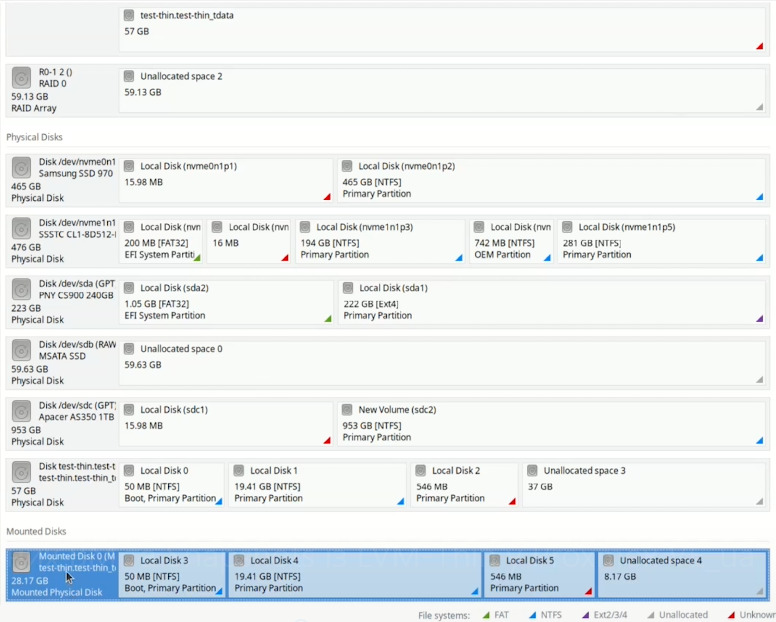Image resolution: width=776 pixels, height=622 pixels.
Task: Click the Unallocated space 0 icon
Action: coord(129,349)
